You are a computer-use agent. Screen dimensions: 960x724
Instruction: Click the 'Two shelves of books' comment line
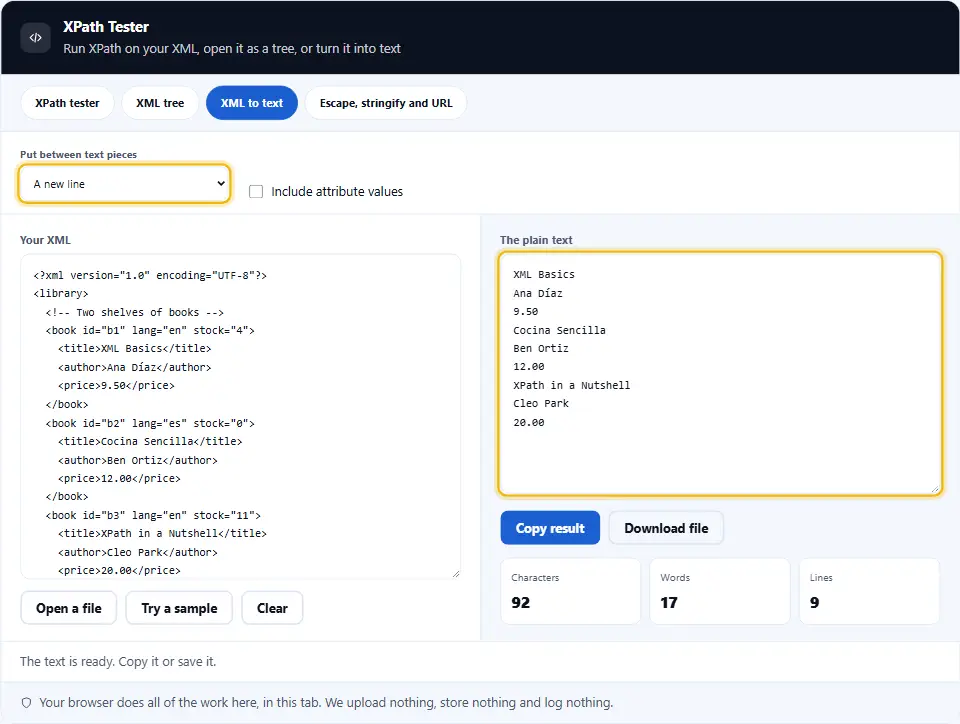click(135, 313)
